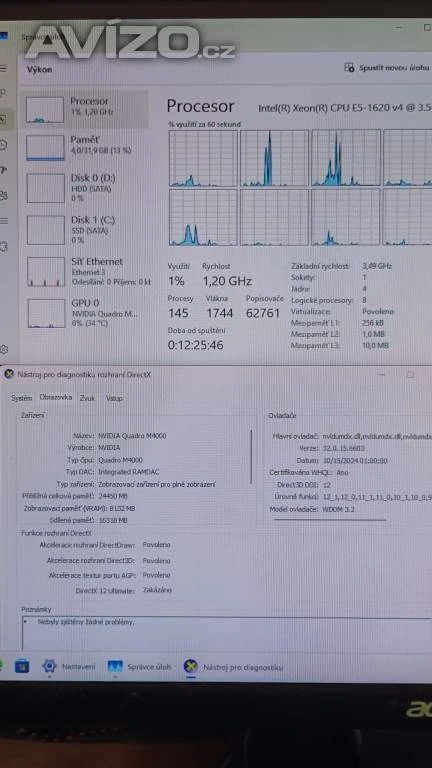The image size is (432, 768).
Task: Click the second logical processor graph
Action: click(x=274, y=158)
